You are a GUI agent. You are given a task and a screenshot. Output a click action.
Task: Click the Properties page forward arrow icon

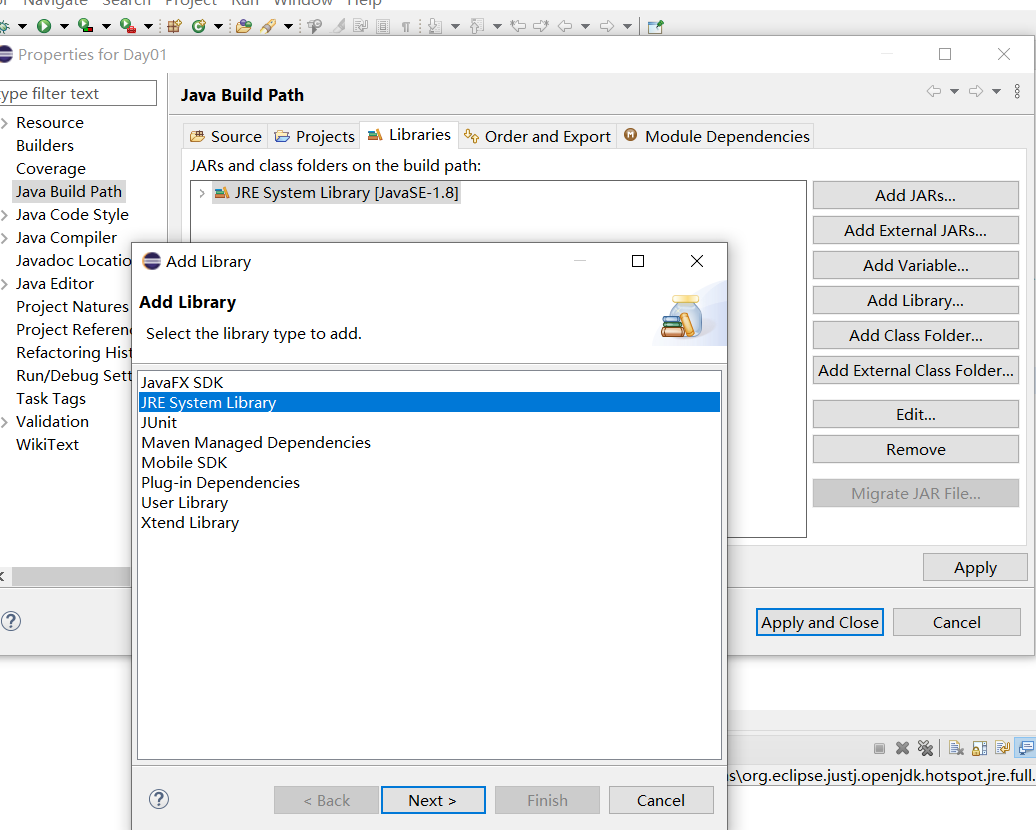pyautogui.click(x=976, y=91)
